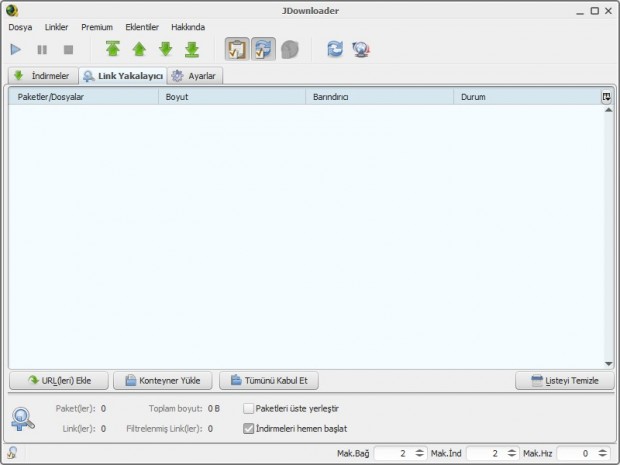Open the Eklentiler menu
This screenshot has width=620, height=465.
tap(142, 27)
